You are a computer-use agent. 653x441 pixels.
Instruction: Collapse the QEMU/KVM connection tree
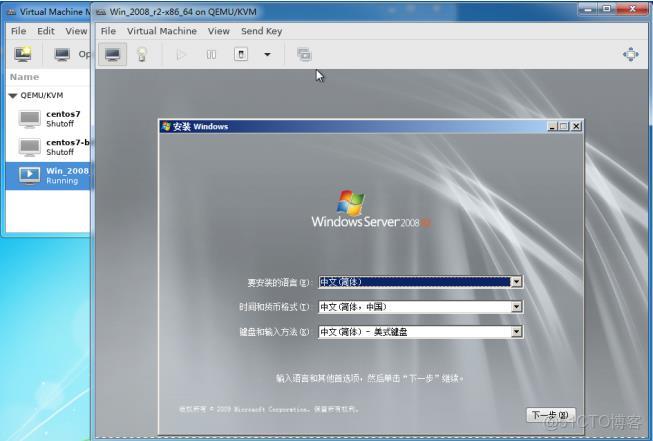click(12, 96)
